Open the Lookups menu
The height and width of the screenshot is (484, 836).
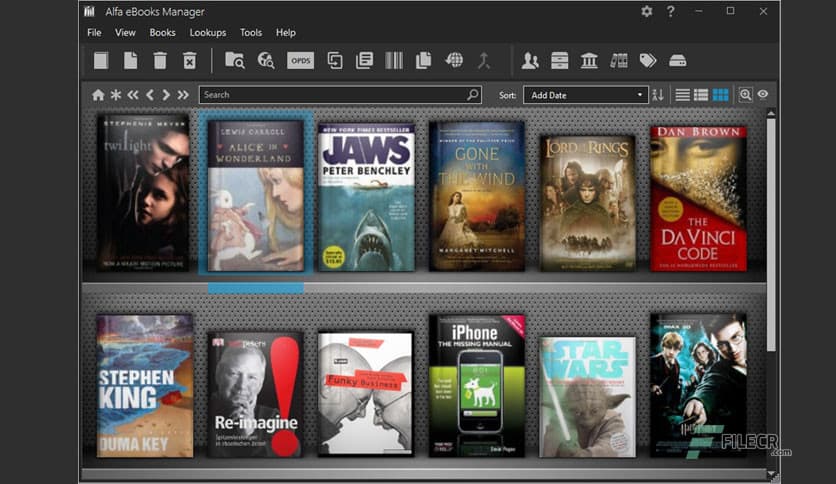tap(208, 33)
